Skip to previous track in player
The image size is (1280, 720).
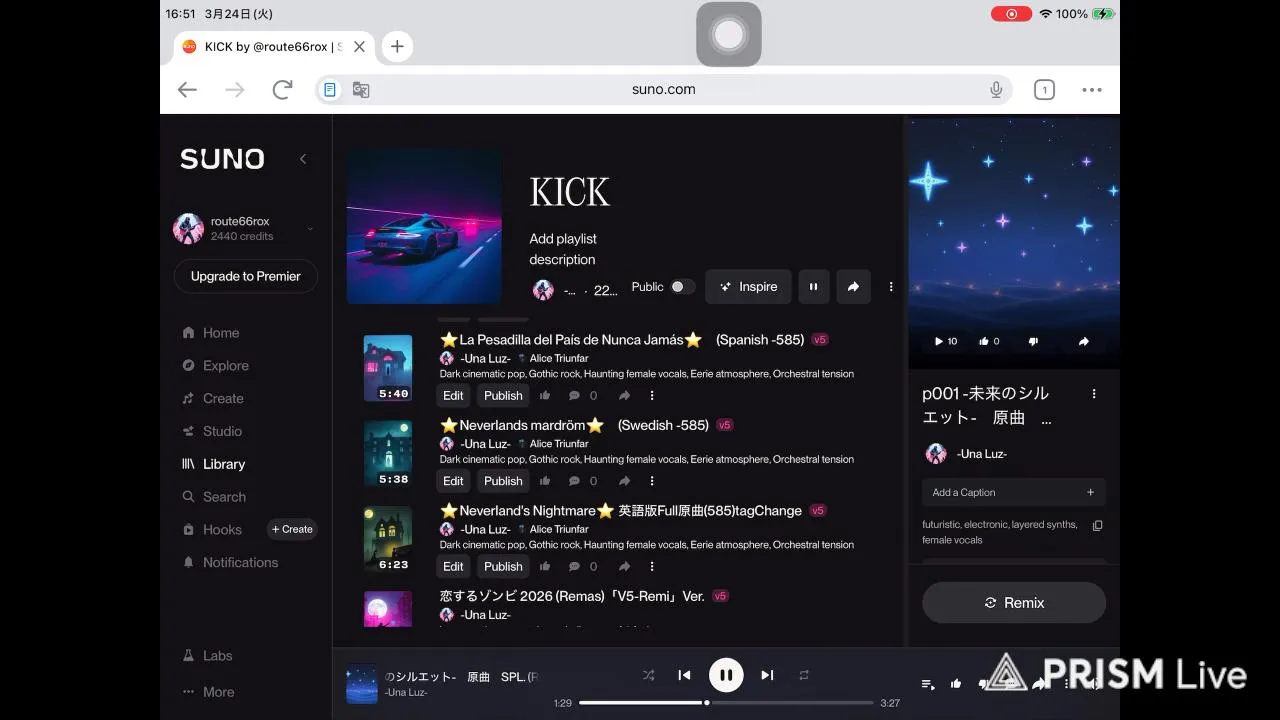tap(684, 675)
